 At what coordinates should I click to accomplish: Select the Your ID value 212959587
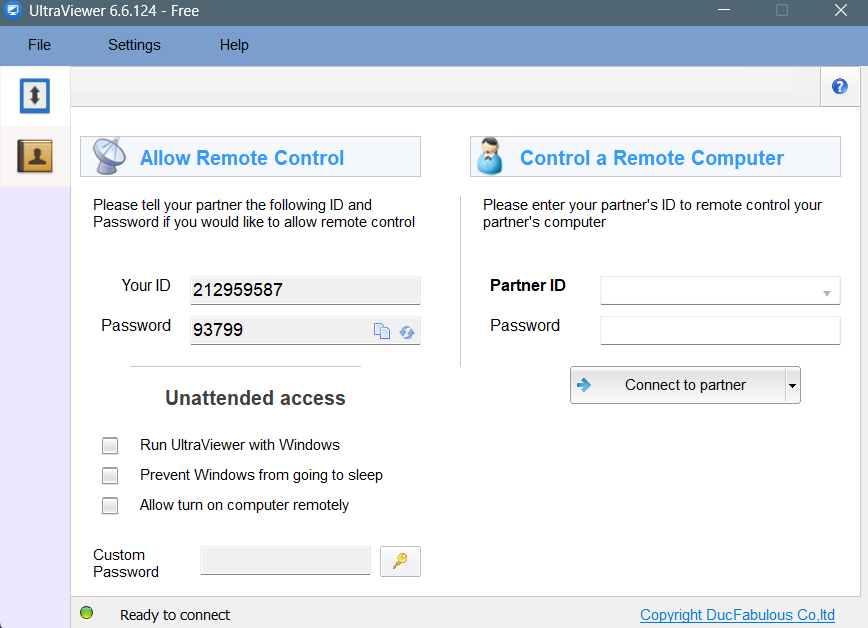237,290
